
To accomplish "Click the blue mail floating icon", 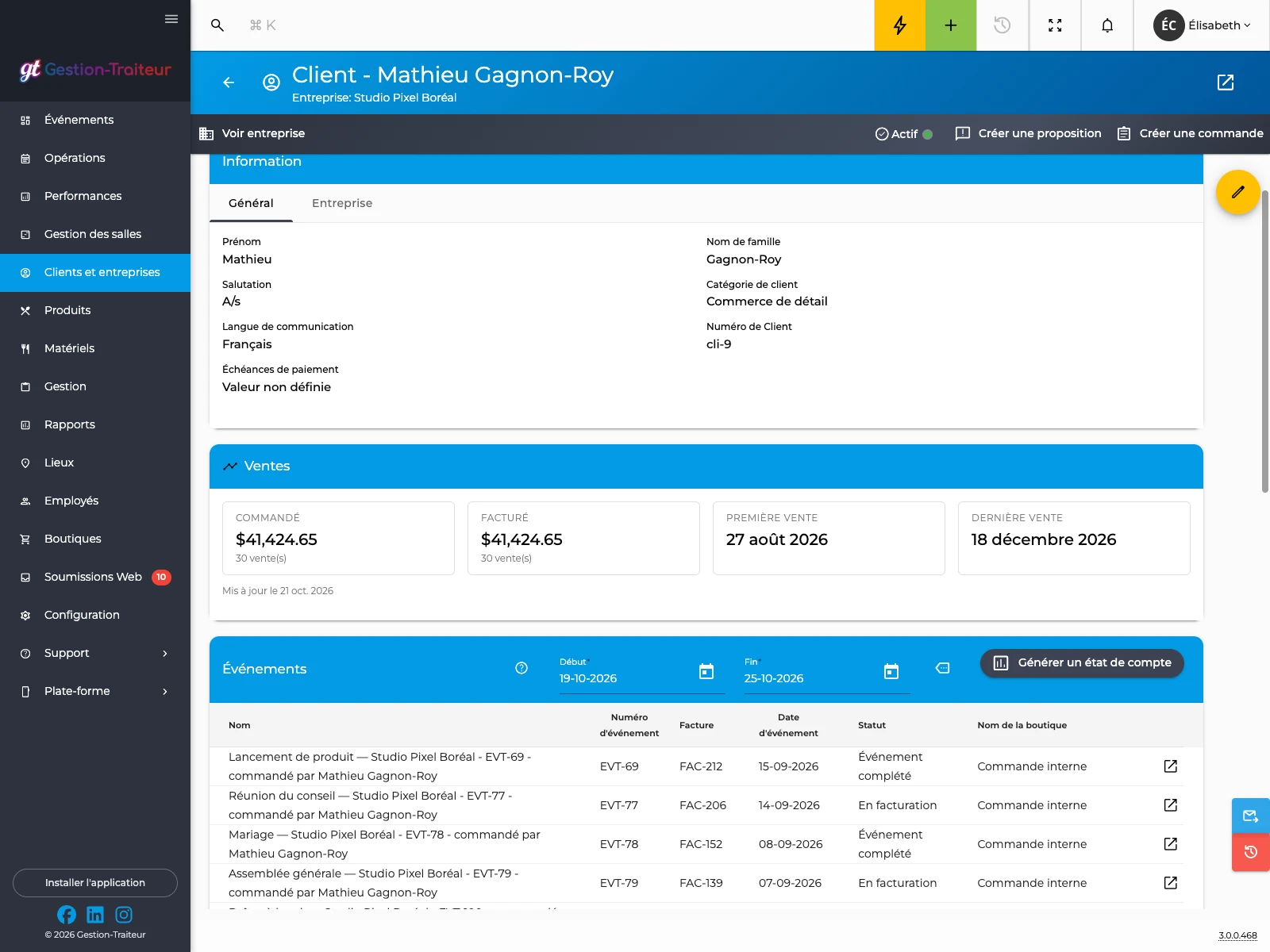I will [x=1251, y=816].
